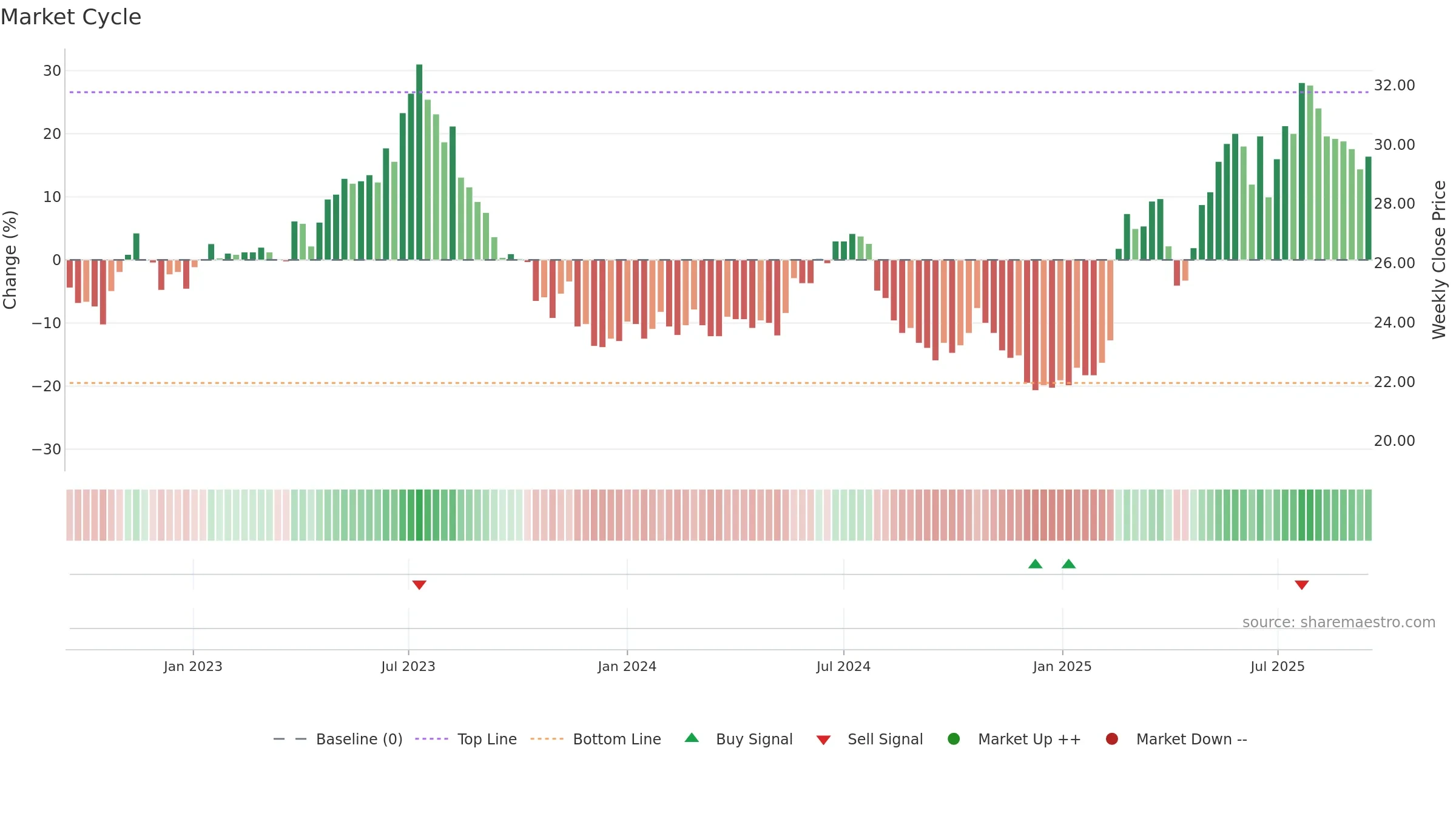Click the Jul 2025 axis label

coord(1278,666)
